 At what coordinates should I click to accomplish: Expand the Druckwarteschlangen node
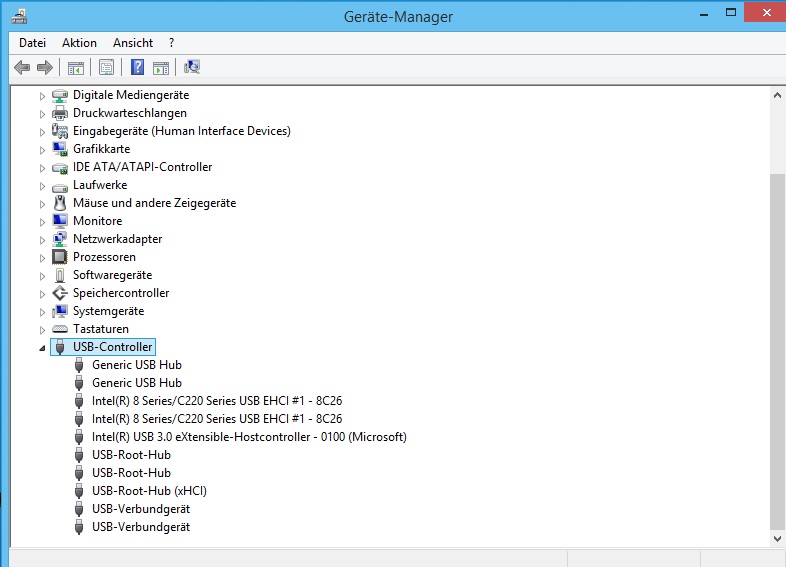pyautogui.click(x=42, y=114)
